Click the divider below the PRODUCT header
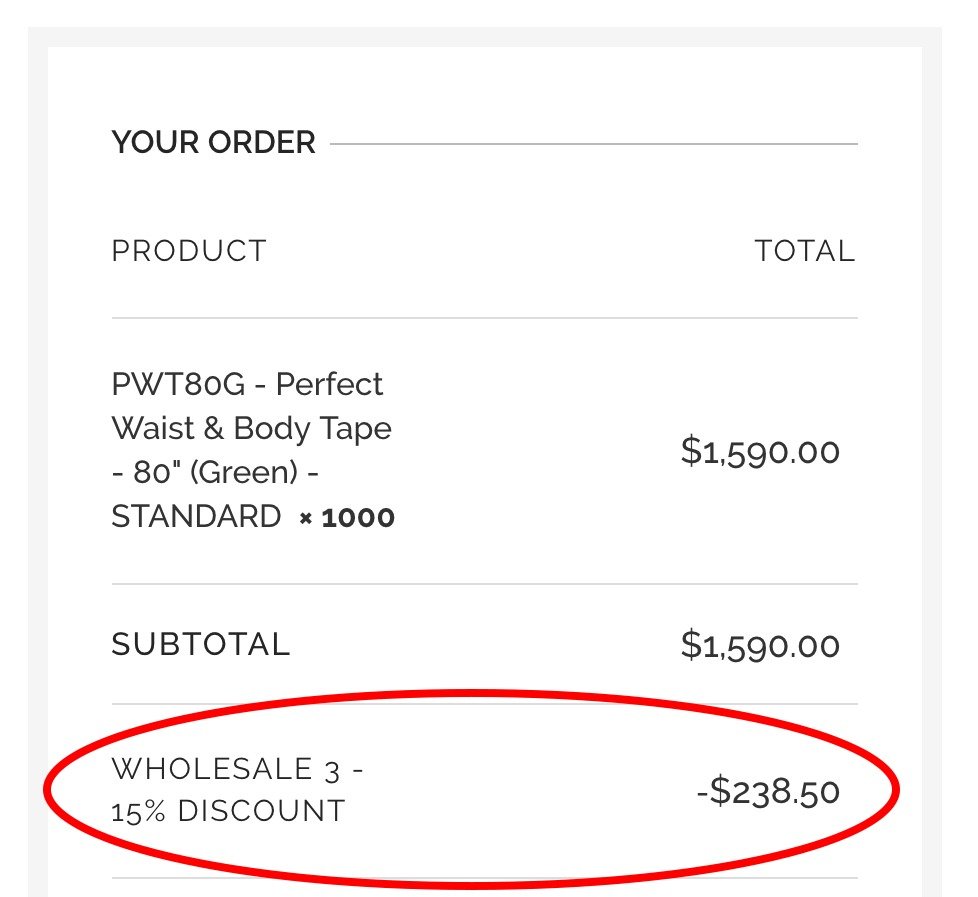This screenshot has width=978, height=897. [x=484, y=318]
